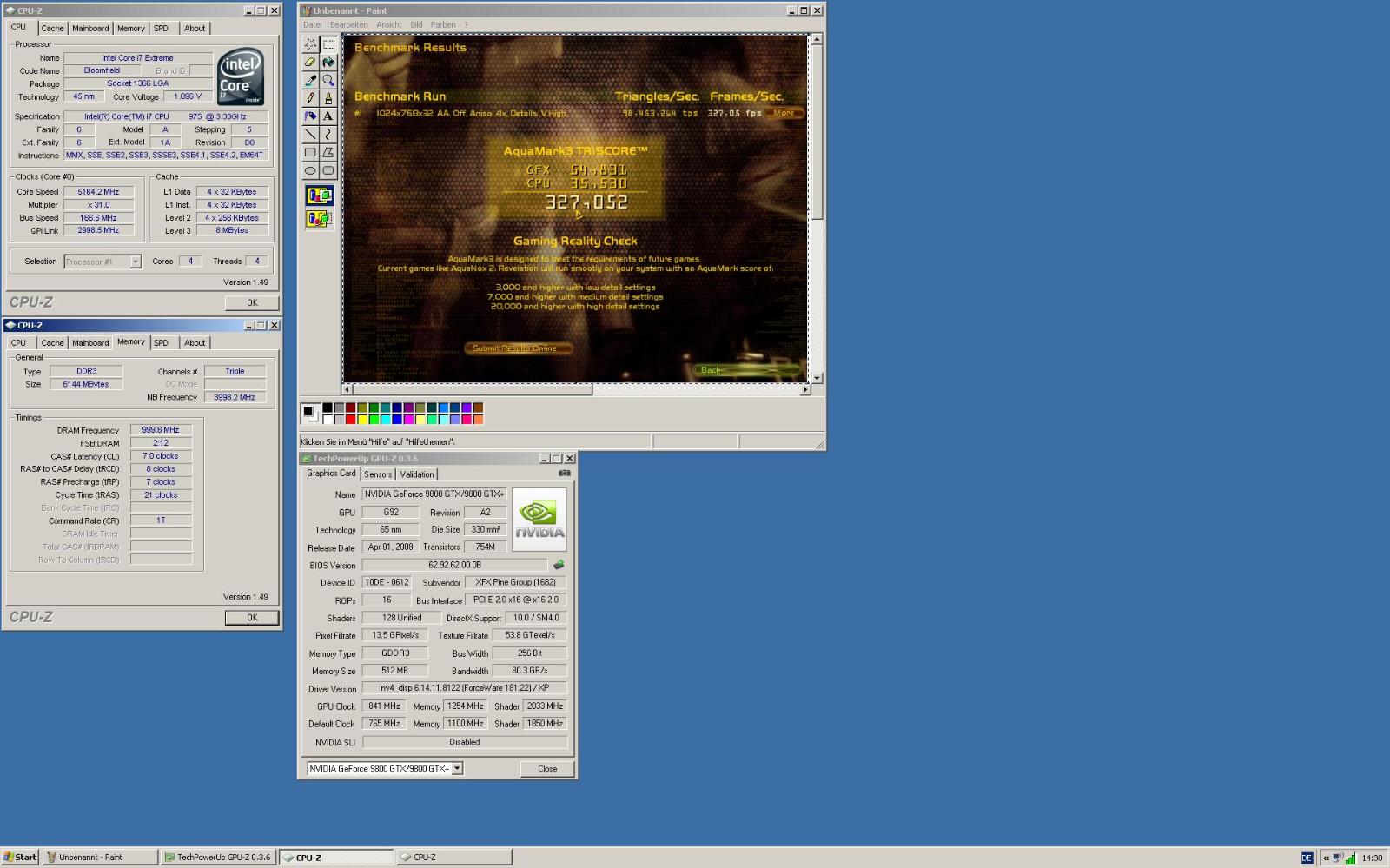Click the Close button in GPU-Z
Image resolution: width=1390 pixels, height=868 pixels.
pos(547,769)
